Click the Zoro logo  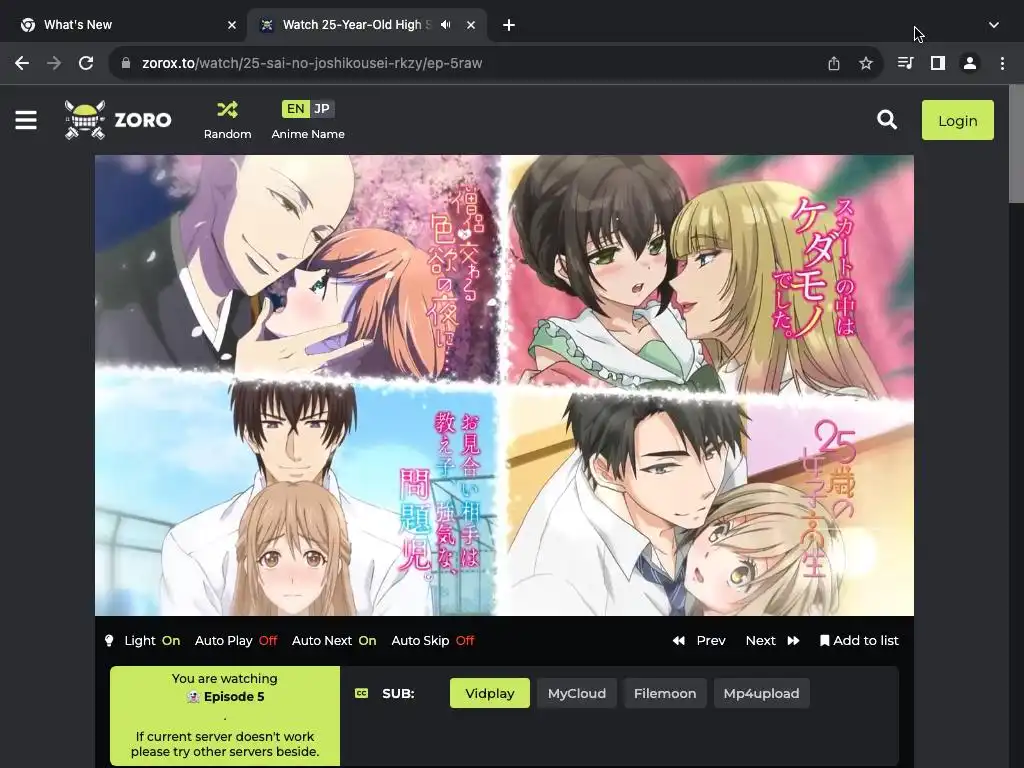118,120
